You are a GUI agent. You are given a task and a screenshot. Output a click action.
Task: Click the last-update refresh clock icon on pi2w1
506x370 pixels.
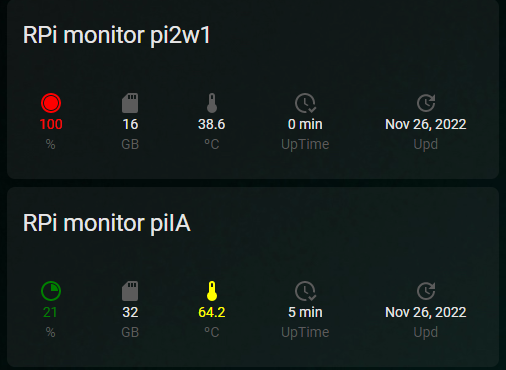click(x=426, y=103)
